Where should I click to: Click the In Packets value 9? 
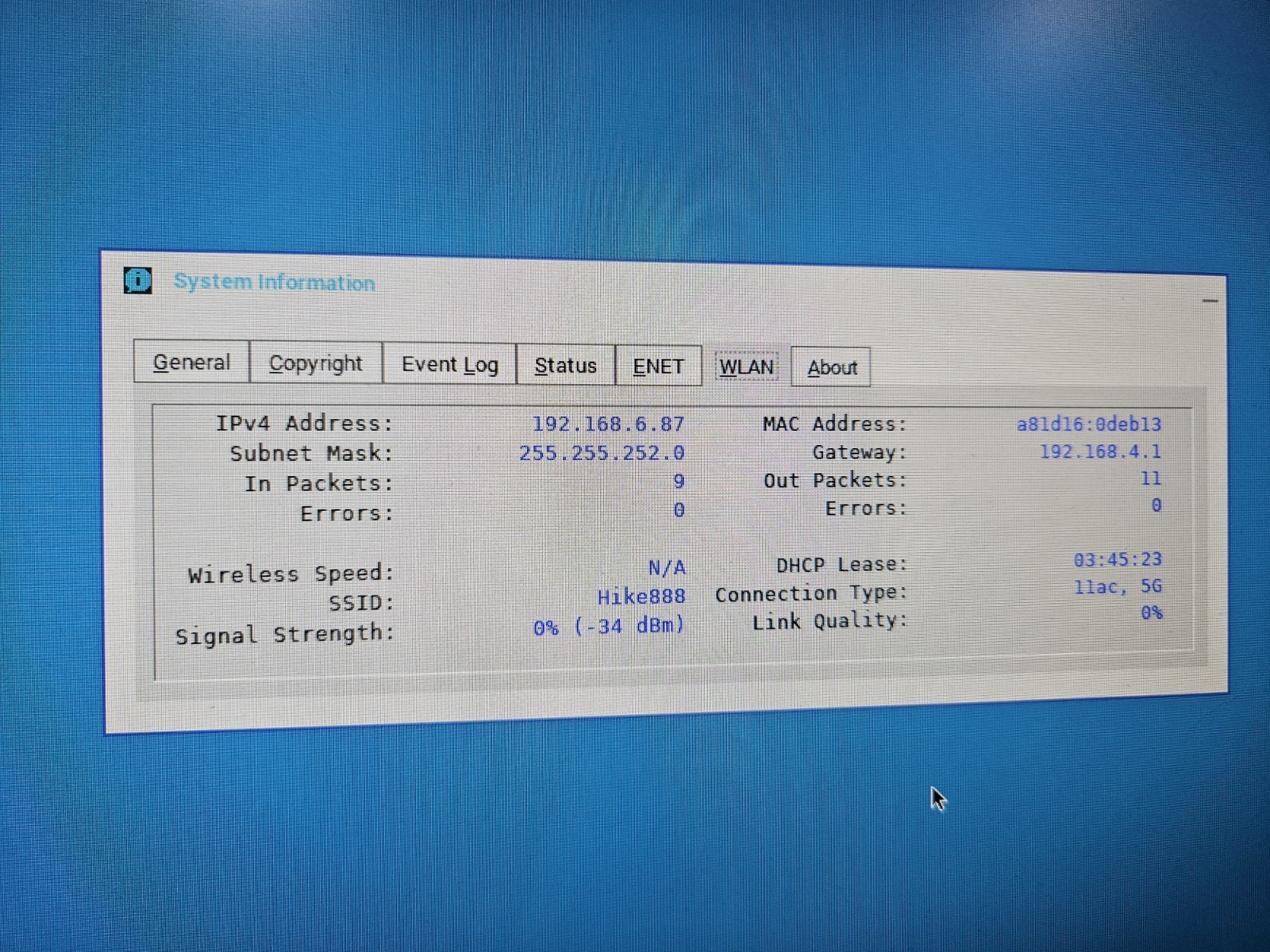click(679, 482)
